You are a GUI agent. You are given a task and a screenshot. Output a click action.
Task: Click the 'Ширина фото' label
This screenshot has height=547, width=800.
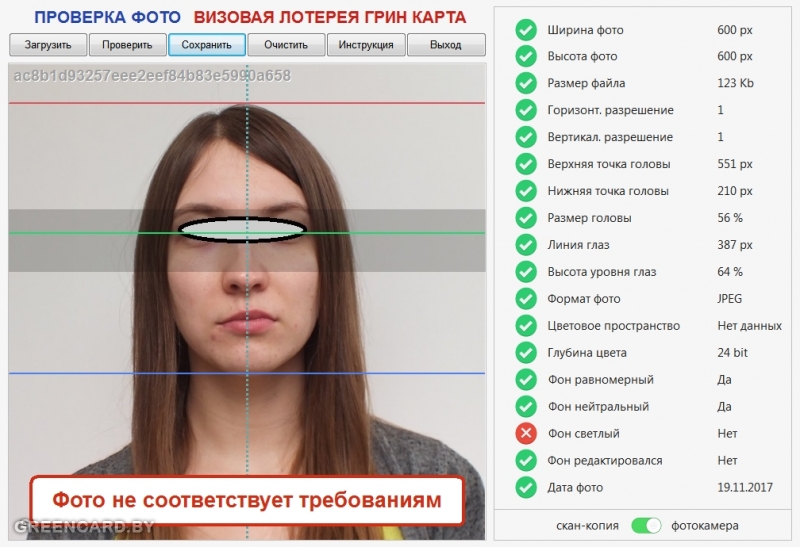tap(585, 30)
